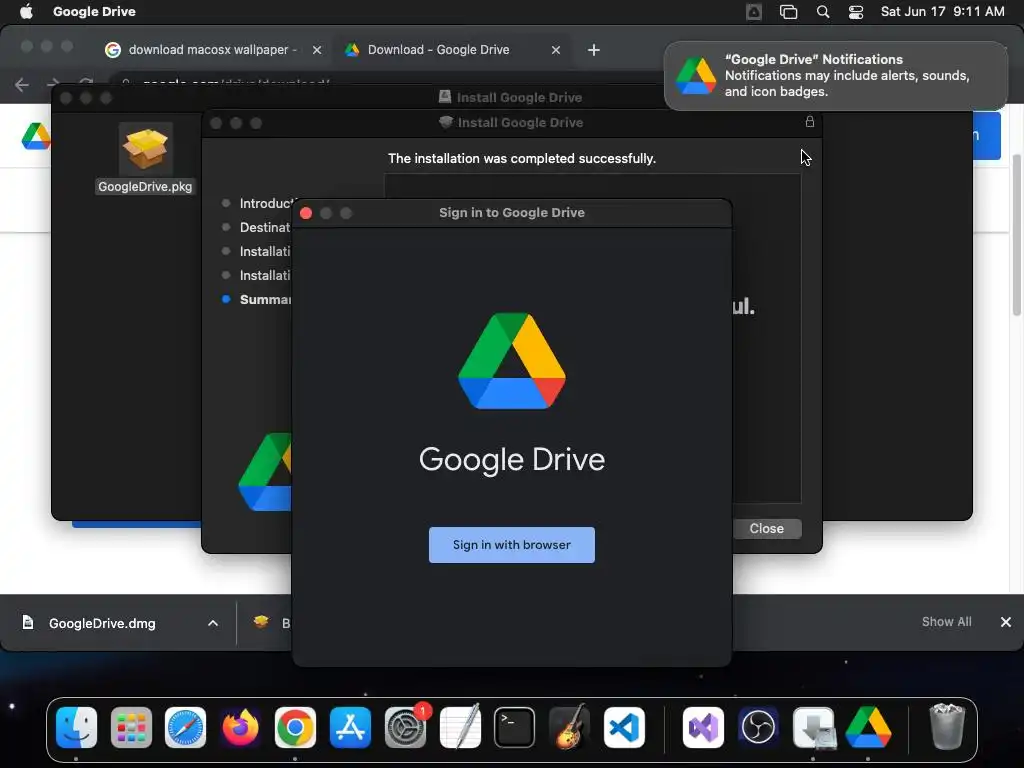Click date and time in menu bar
Viewport: 1024px width, 768px height.
pyautogui.click(x=942, y=11)
